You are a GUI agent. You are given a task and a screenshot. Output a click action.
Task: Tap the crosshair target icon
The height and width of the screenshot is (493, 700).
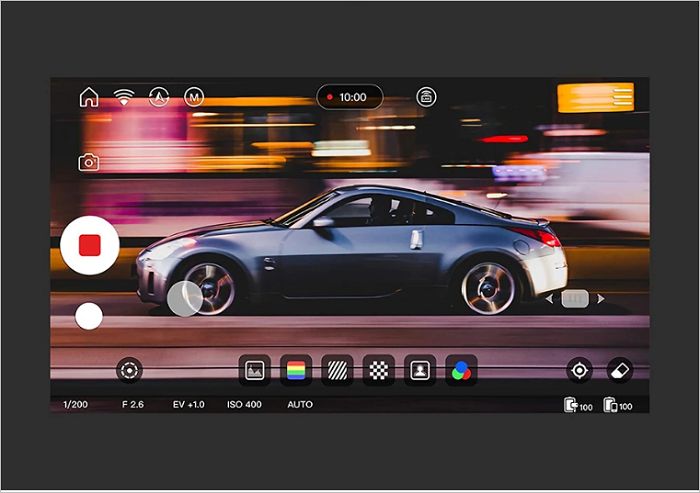click(579, 370)
